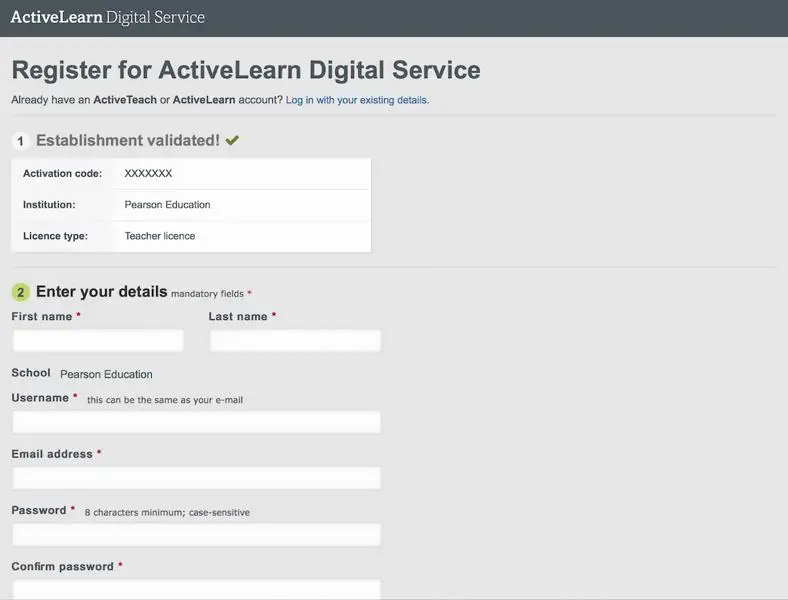Click the Confirm password field

pos(196,590)
